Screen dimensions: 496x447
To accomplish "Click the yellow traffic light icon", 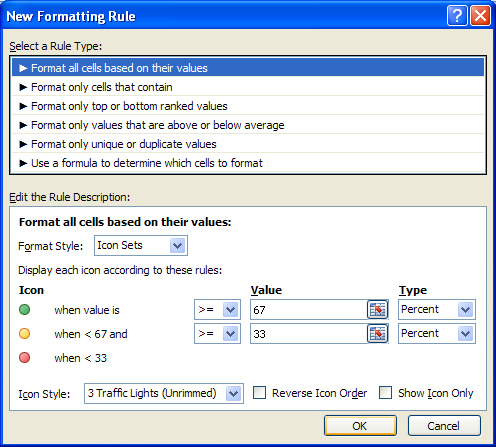I will (x=25, y=334).
